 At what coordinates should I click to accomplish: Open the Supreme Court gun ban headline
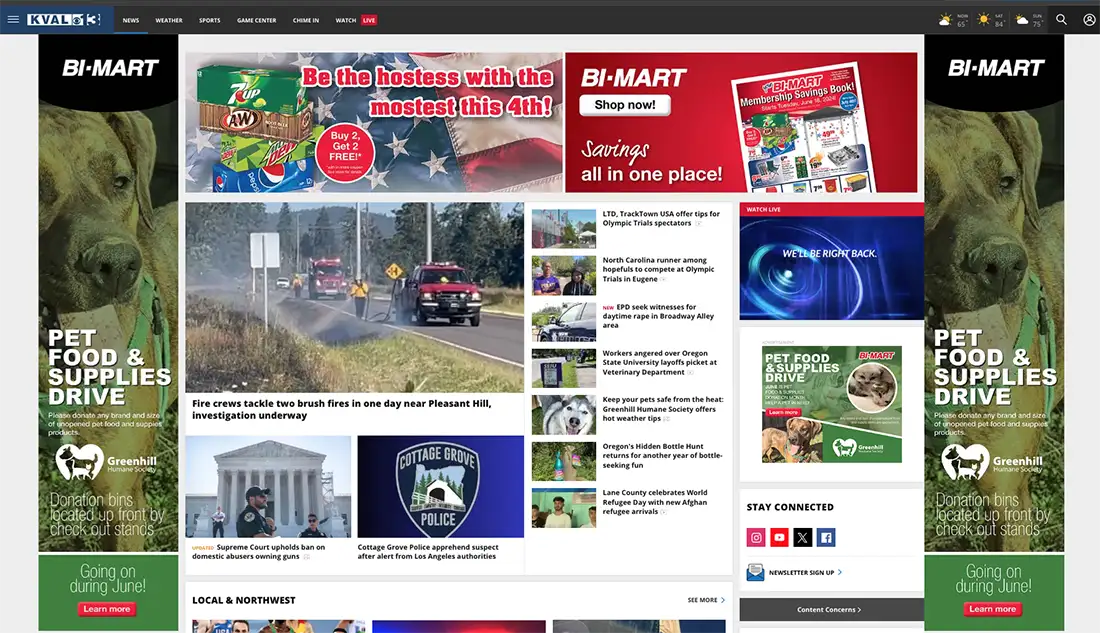(x=260, y=552)
